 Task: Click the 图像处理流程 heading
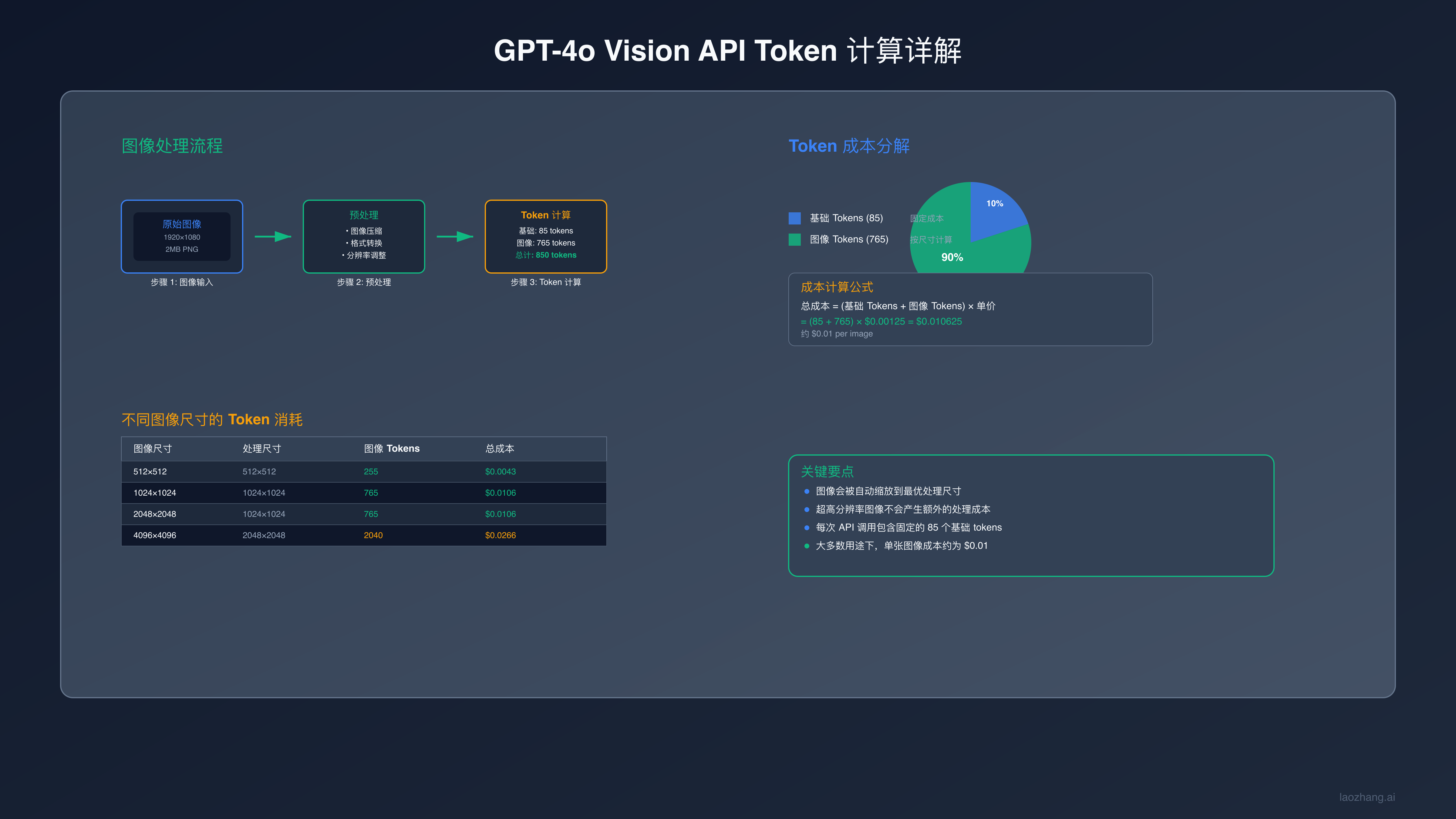coord(172,146)
